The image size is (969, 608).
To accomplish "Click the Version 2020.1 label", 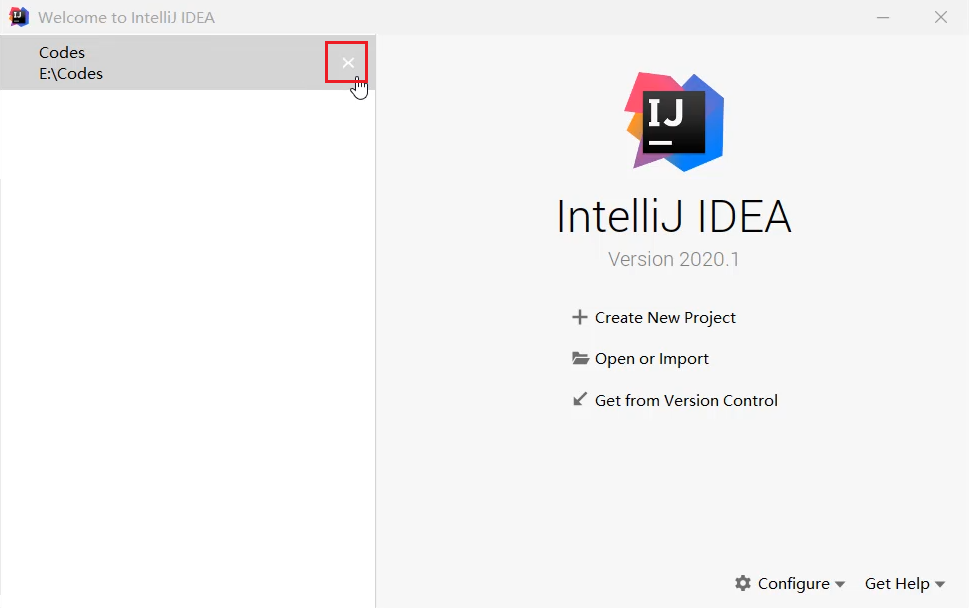I will [673, 259].
